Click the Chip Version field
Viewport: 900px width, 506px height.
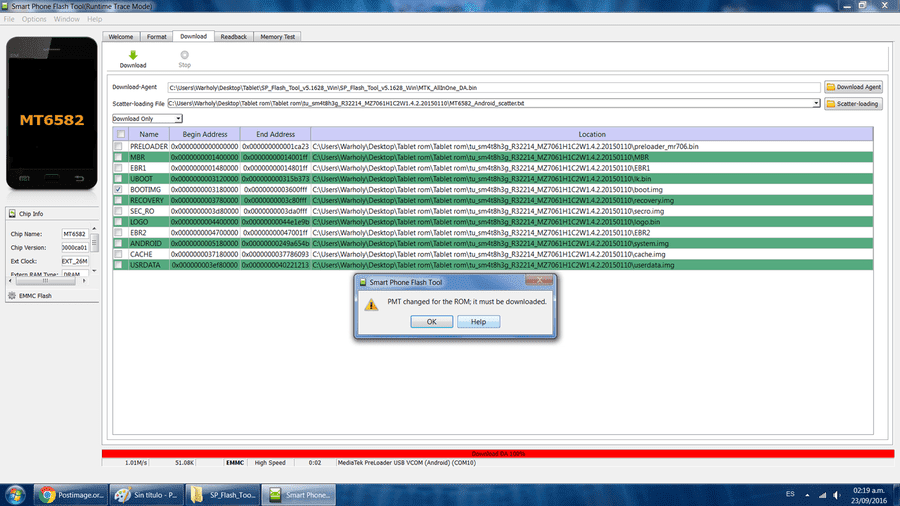coord(75,248)
